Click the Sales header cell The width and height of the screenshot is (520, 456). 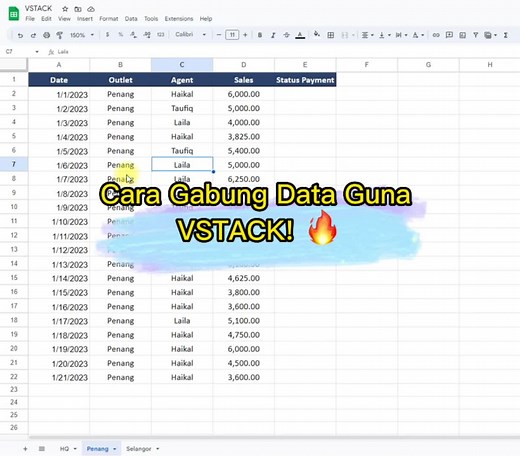click(244, 80)
